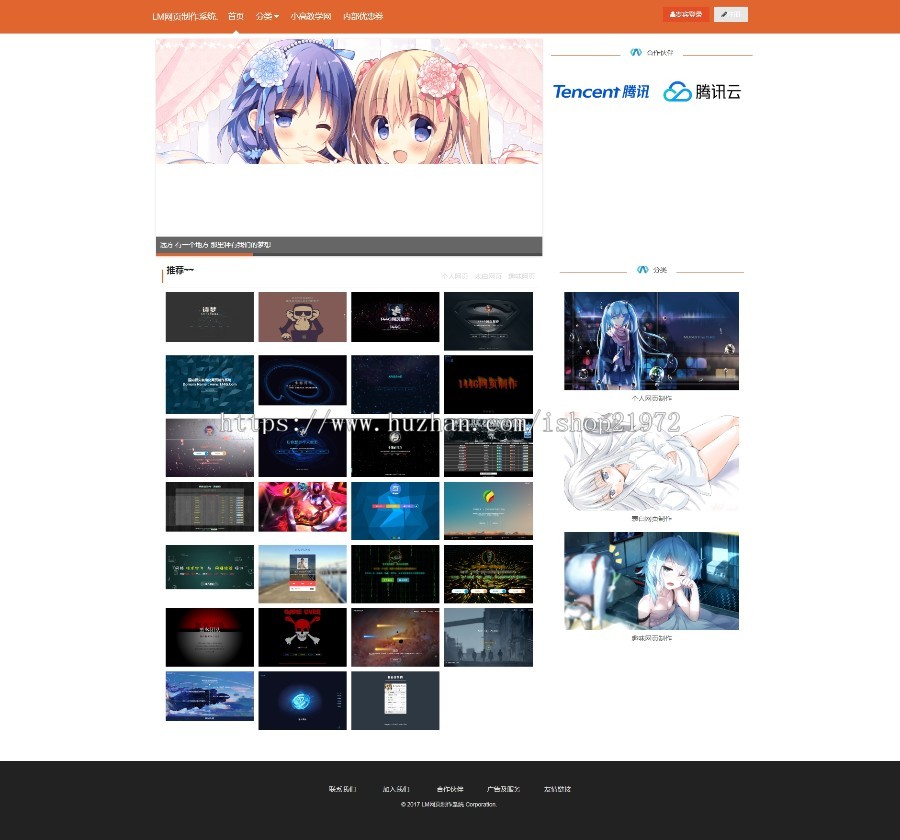The width and height of the screenshot is (900, 840).
Task: Open the red game character art thumbnail
Action: [302, 506]
